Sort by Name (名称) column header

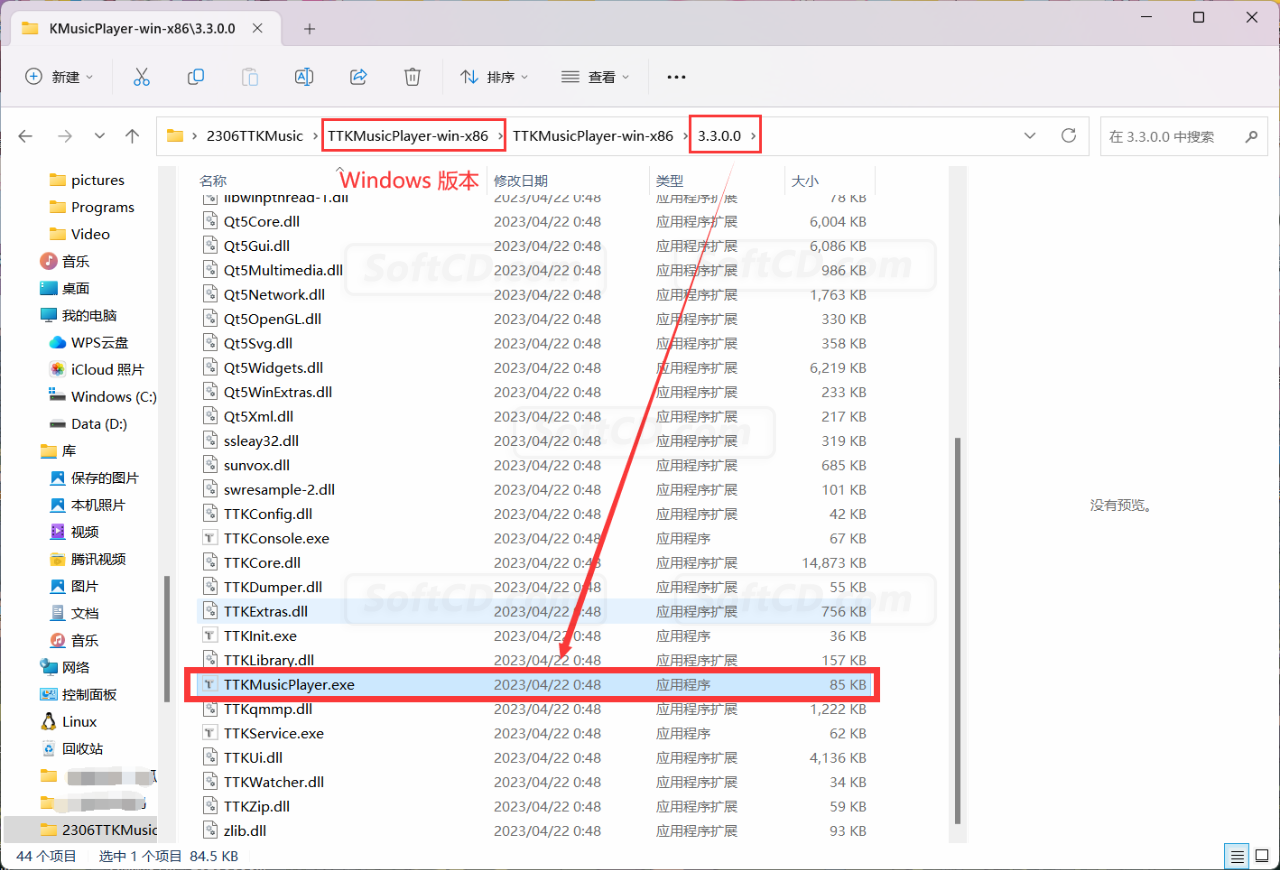pos(213,181)
